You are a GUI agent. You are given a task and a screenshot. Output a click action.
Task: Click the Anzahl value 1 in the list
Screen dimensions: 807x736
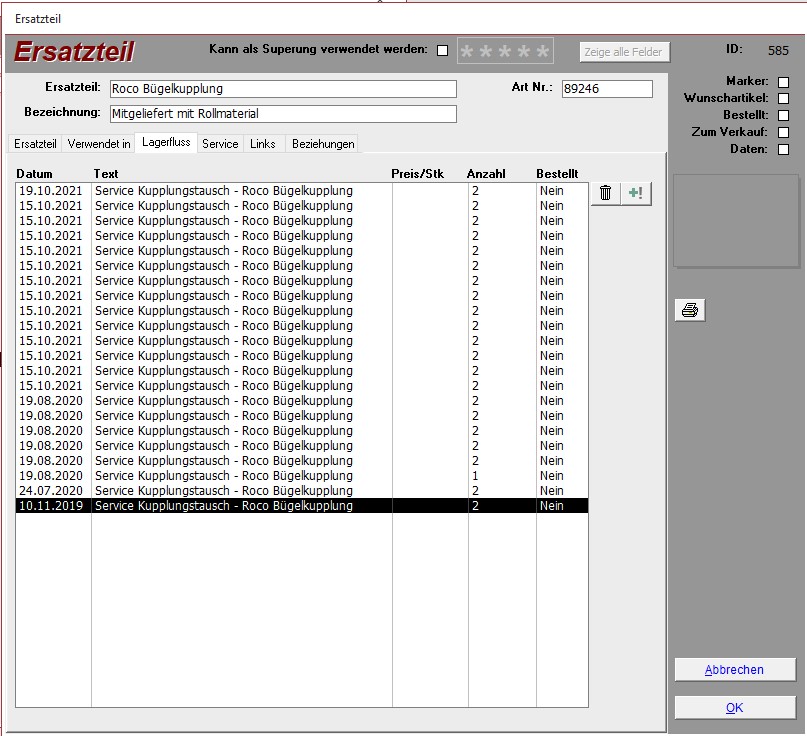(x=475, y=476)
